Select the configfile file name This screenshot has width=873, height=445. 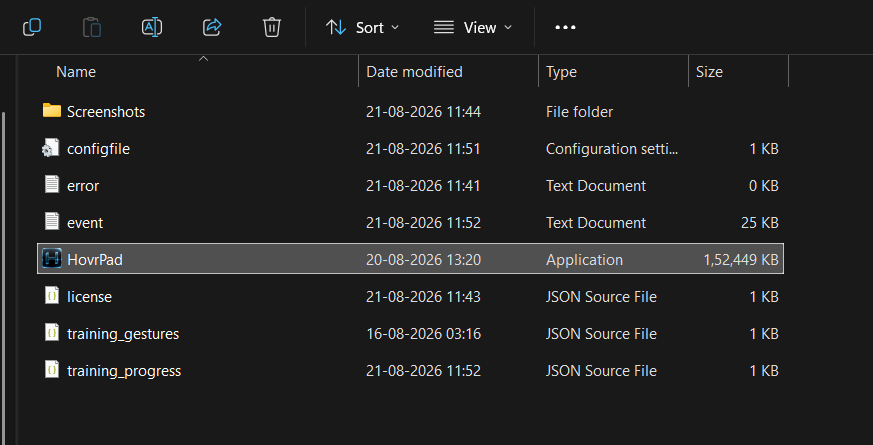99,149
